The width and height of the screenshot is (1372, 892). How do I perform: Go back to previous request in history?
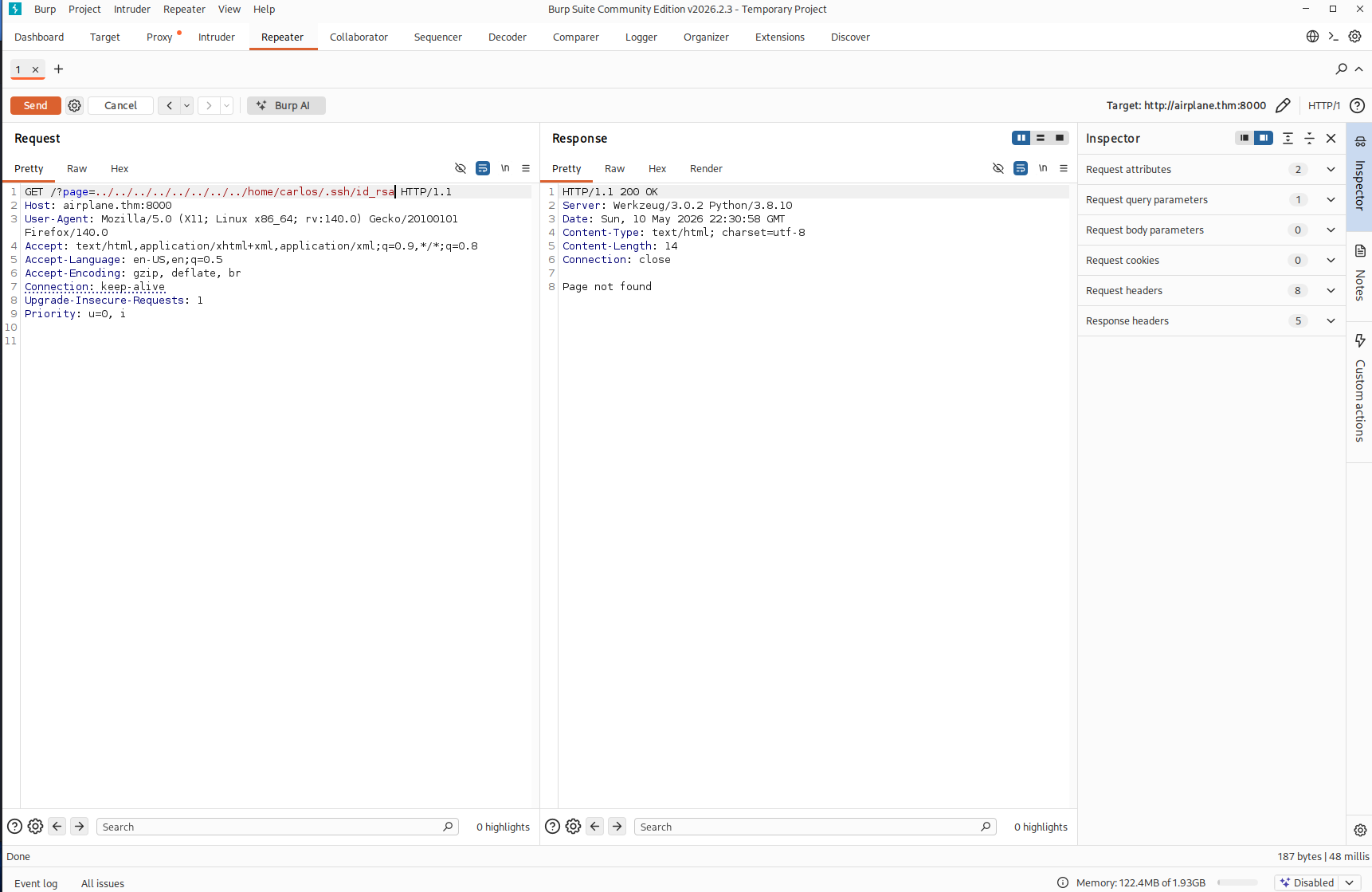[169, 105]
